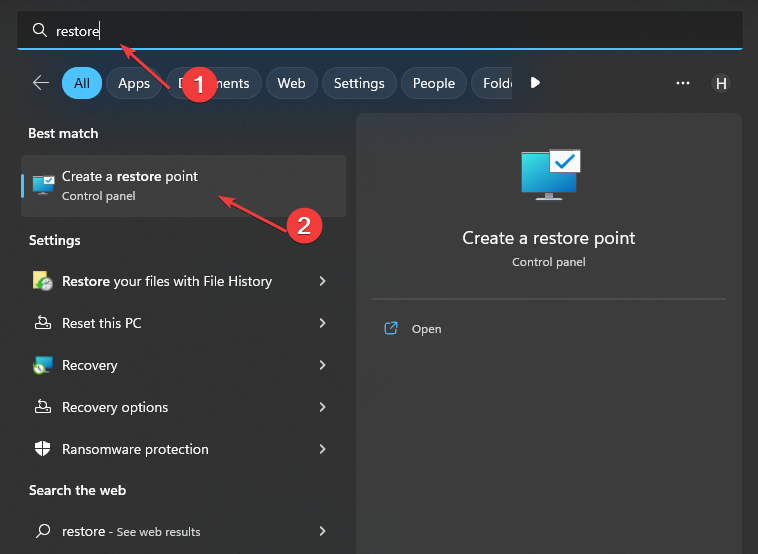Switch to the Apps filter tab
This screenshot has height=554, width=758.
pos(134,83)
